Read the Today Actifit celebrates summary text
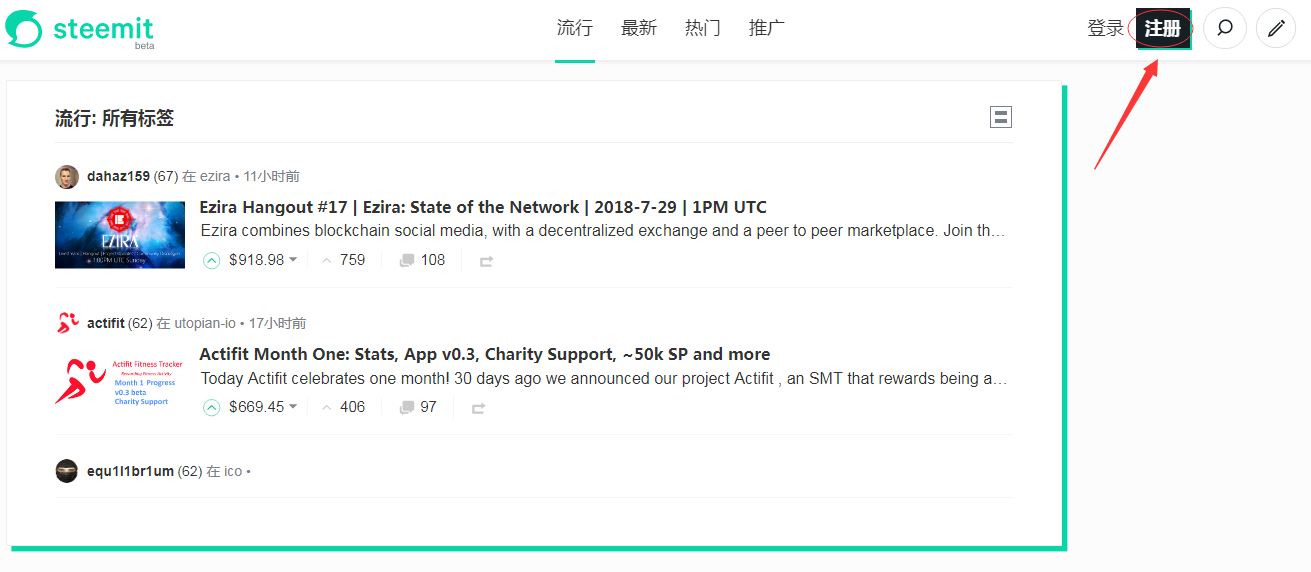This screenshot has height=572, width=1311. click(604, 378)
